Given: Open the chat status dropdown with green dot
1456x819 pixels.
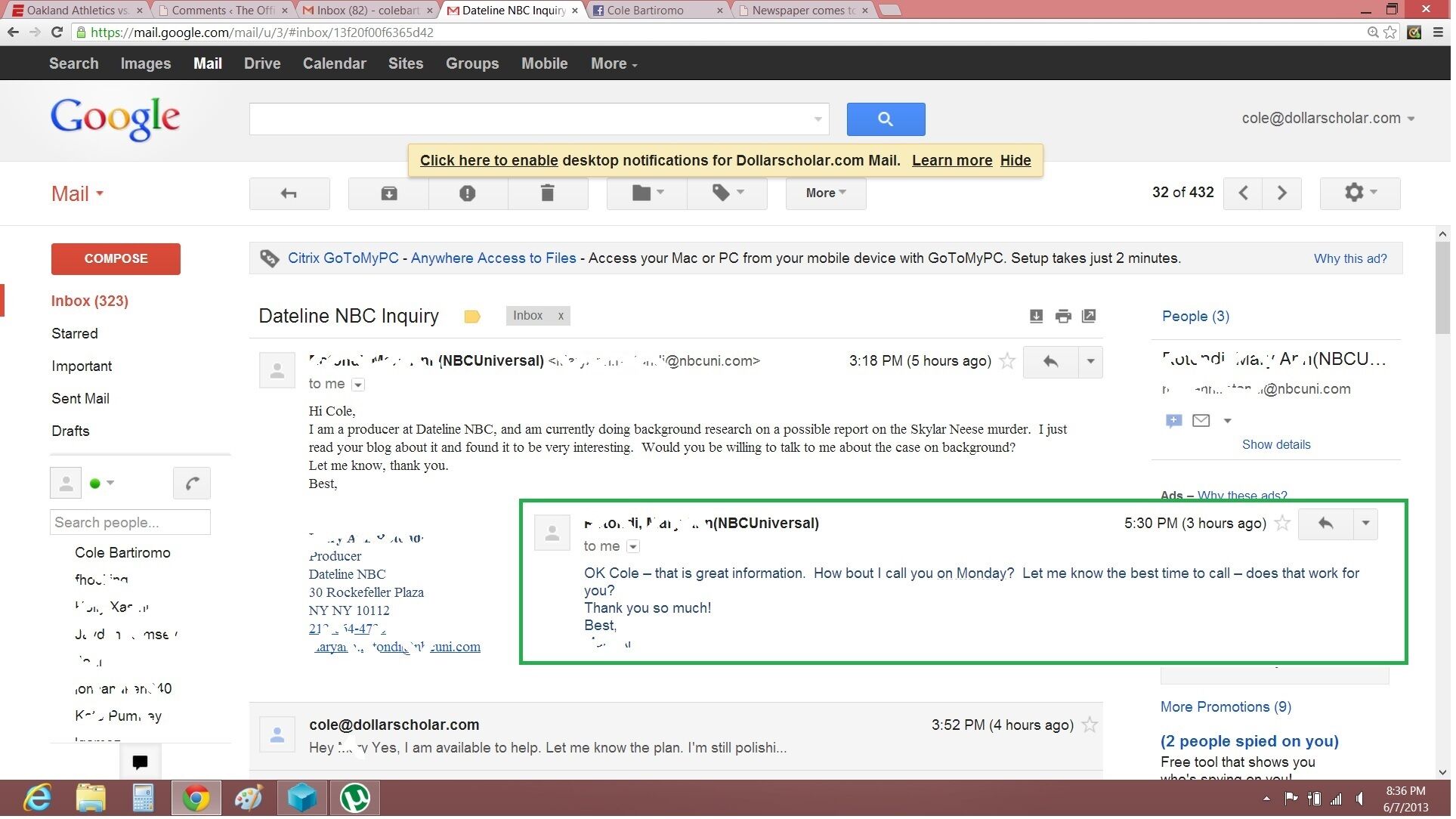Looking at the screenshot, I should click(x=102, y=485).
